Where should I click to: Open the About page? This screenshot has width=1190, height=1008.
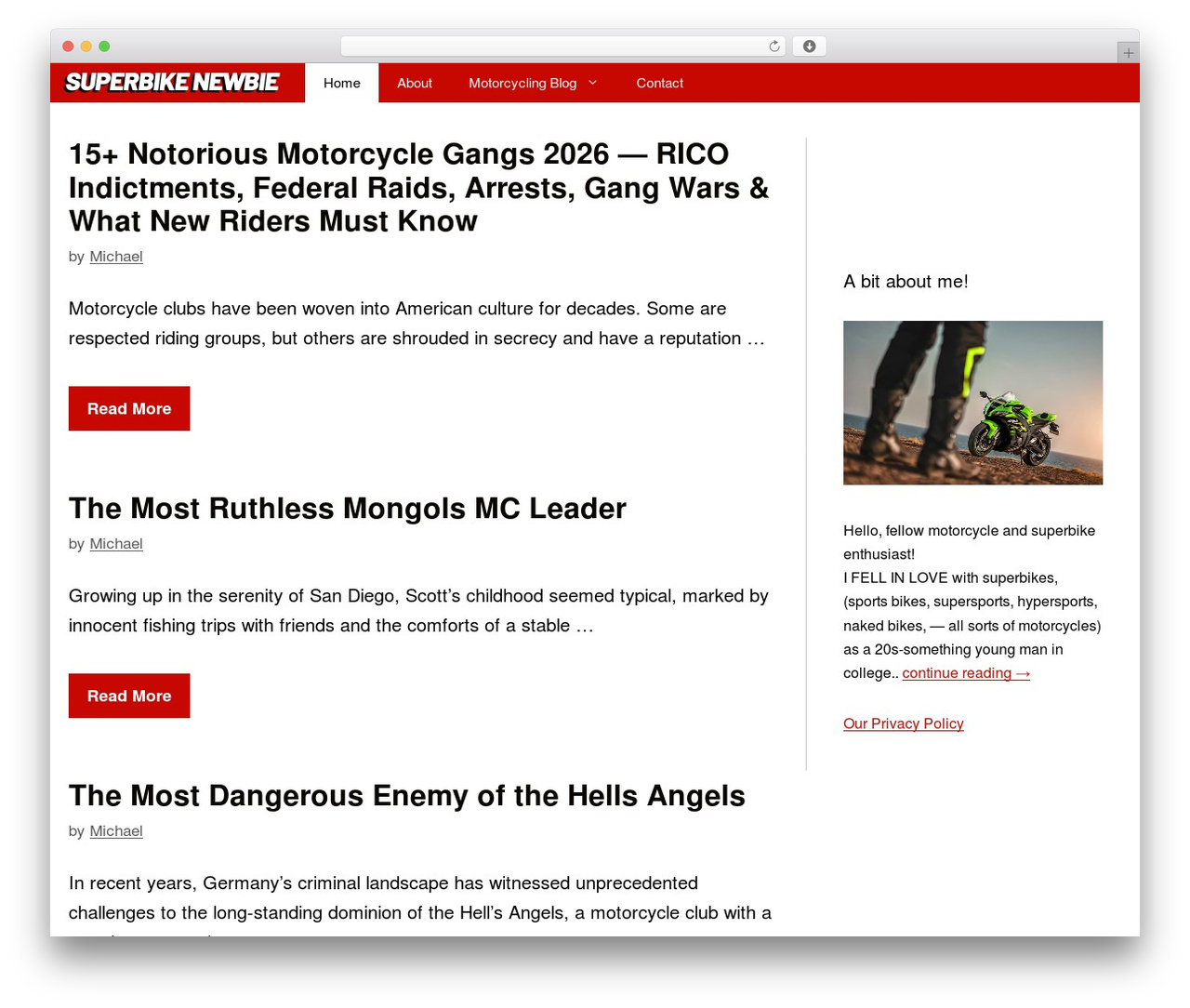[415, 83]
